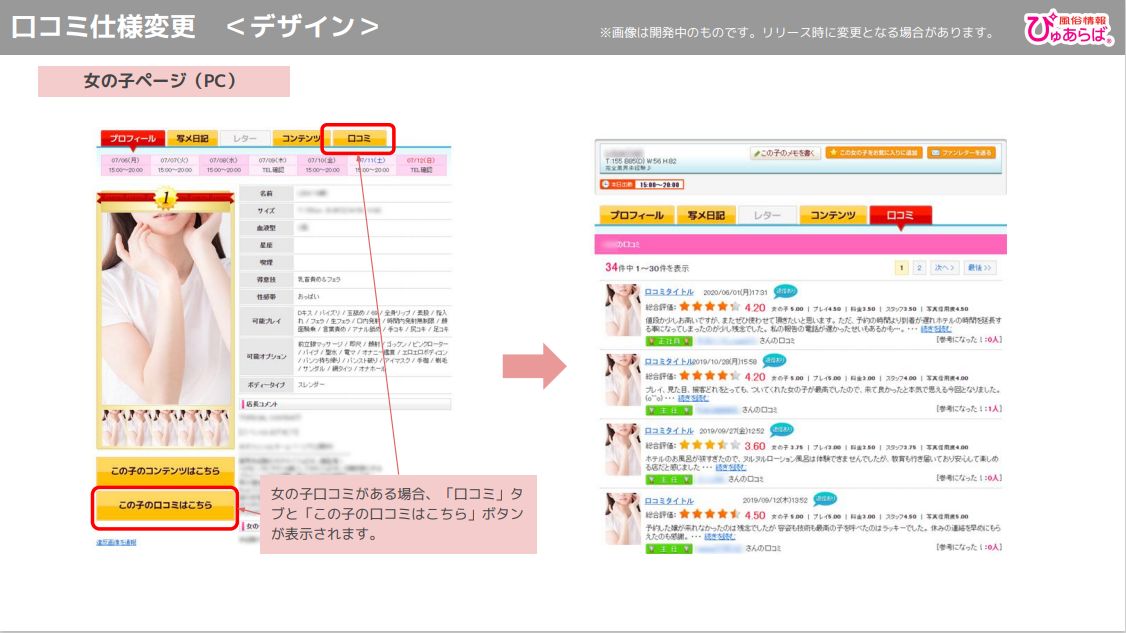1126x633 pixels.
Task: Click the 返信あり bubble on the first review
Action: (x=785, y=291)
